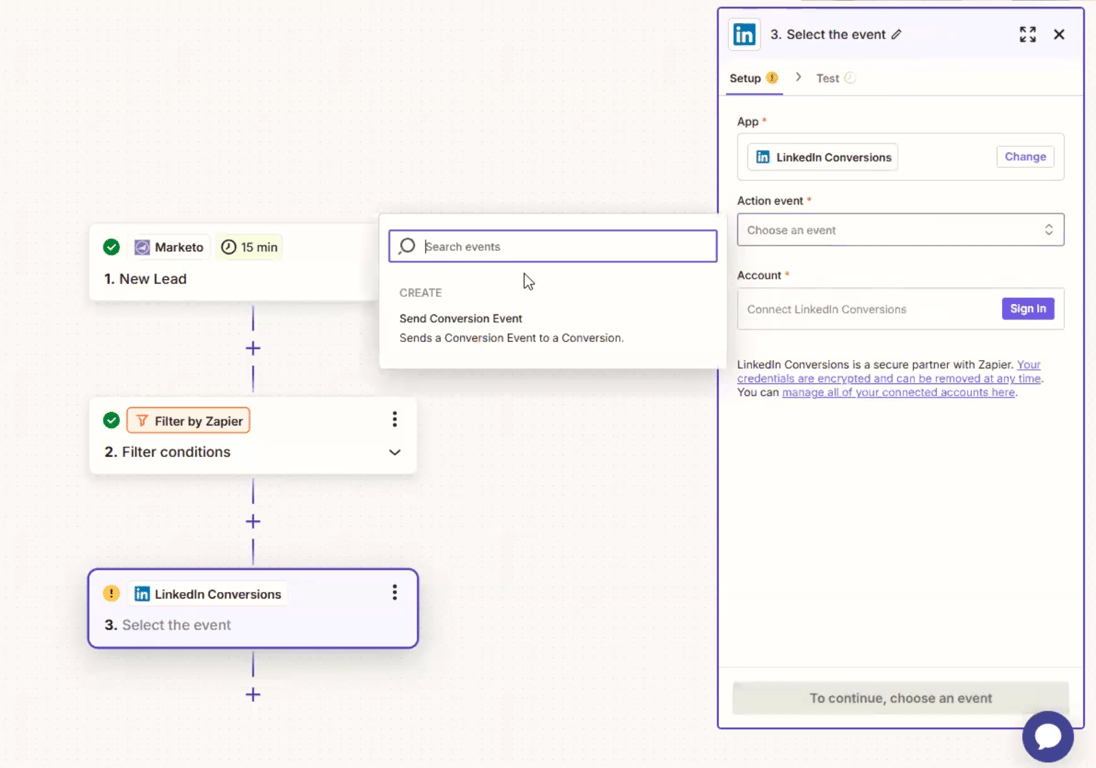
Task: Click the LinkedIn logo in panel header
Action: [x=744, y=34]
